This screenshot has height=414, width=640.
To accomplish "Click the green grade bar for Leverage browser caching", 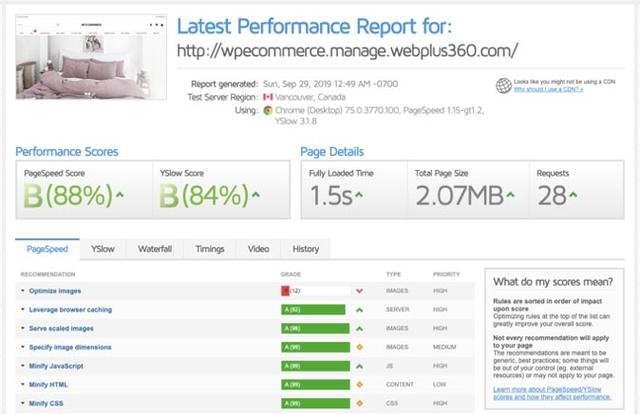I will tap(313, 309).
